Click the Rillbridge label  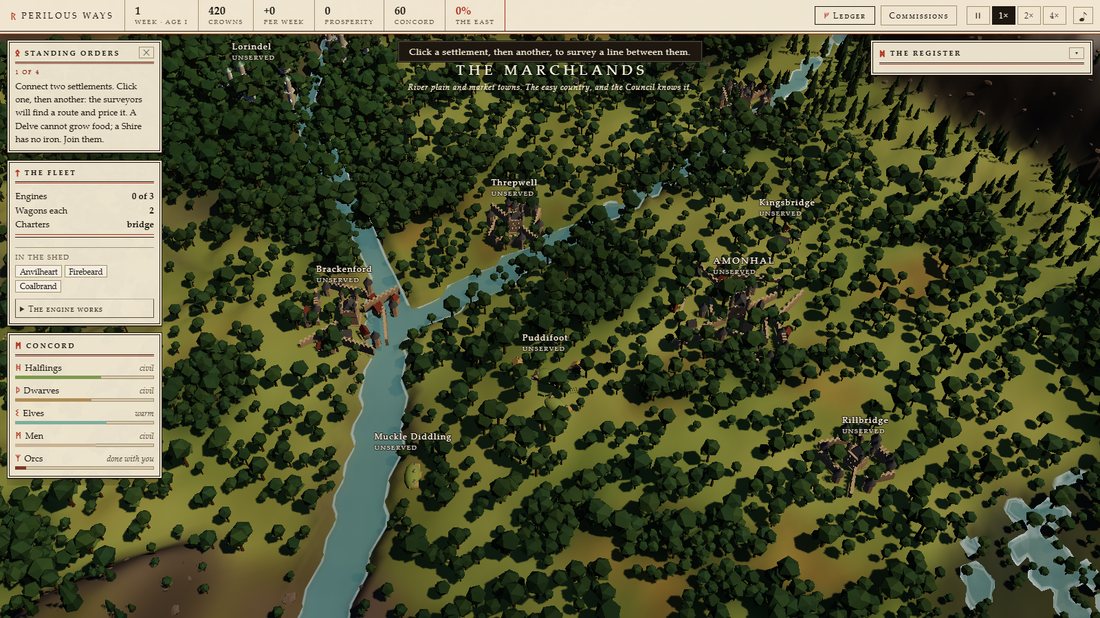(x=865, y=420)
